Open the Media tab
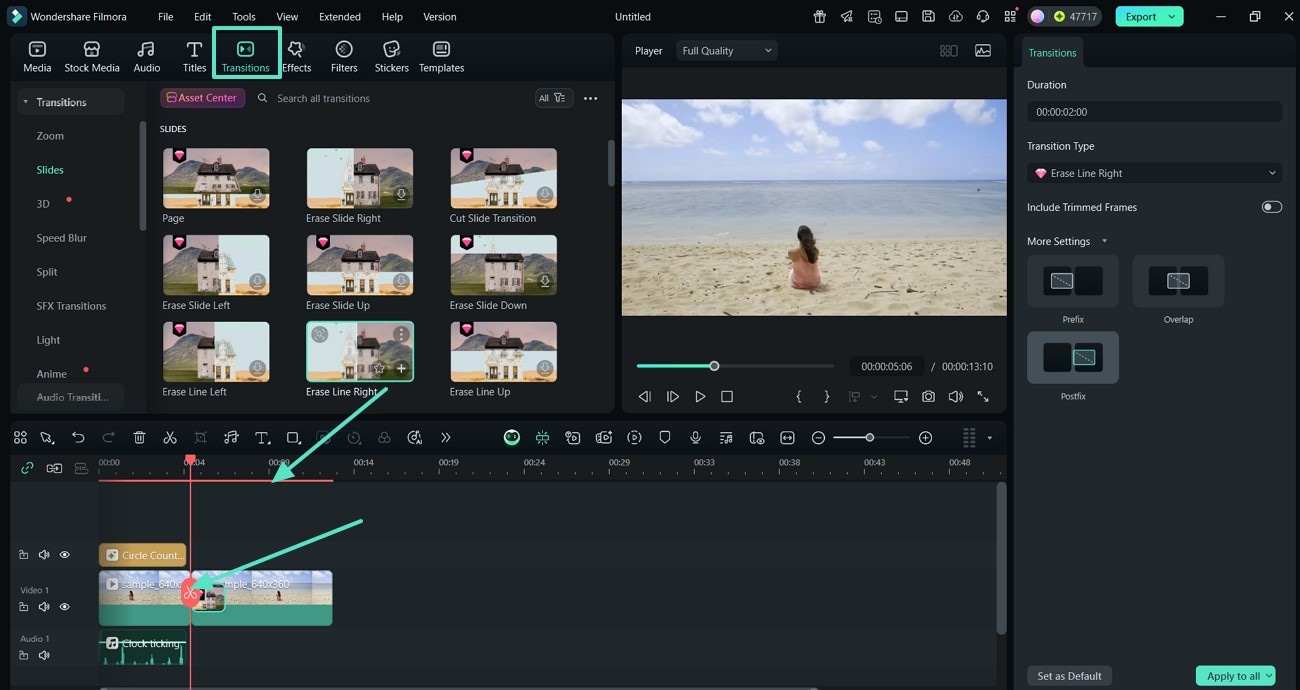 (x=37, y=57)
